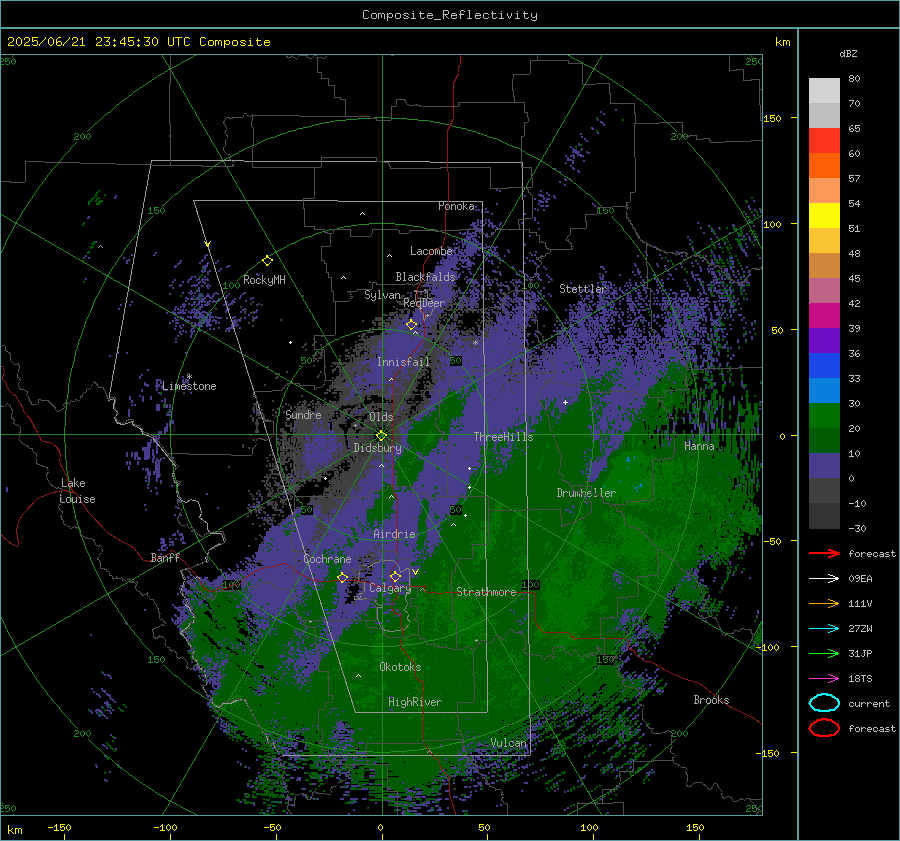Screen dimensions: 900x841
Task: Select the Innisfail map label
Action: coord(404,362)
